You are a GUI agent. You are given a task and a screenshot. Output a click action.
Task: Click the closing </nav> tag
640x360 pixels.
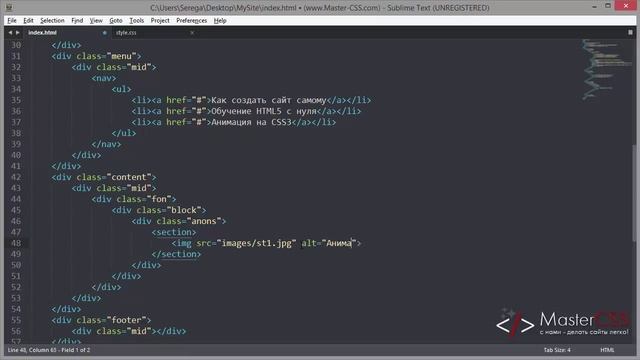coord(107,144)
